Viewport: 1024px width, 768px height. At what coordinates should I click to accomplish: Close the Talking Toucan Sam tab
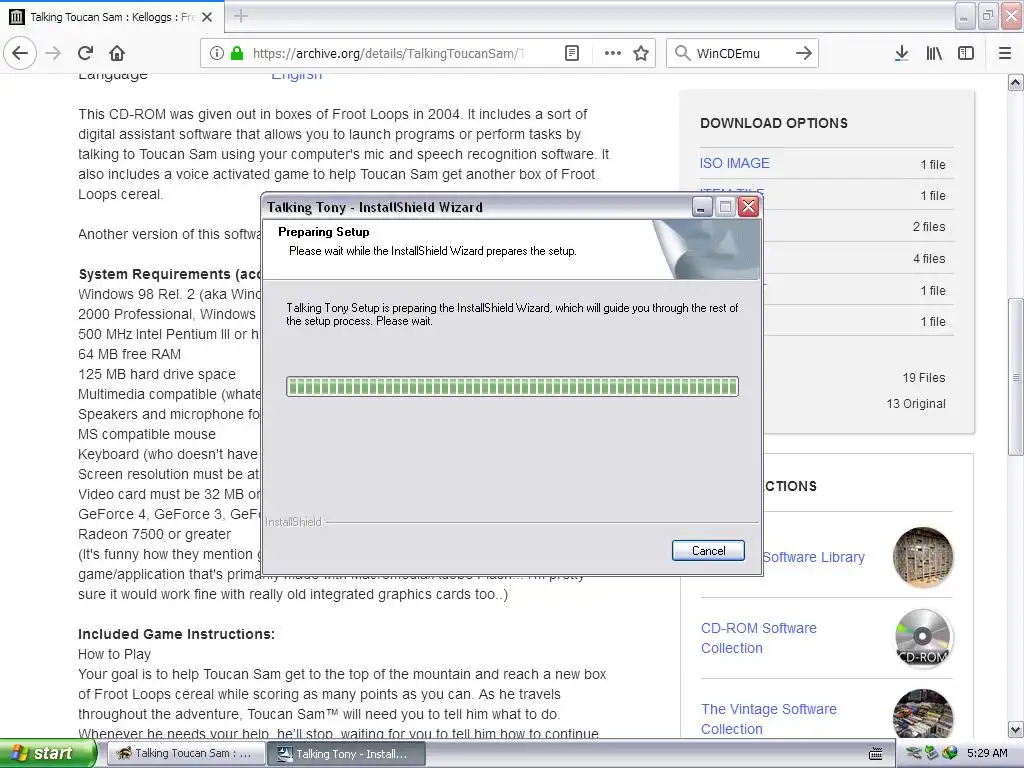(207, 17)
